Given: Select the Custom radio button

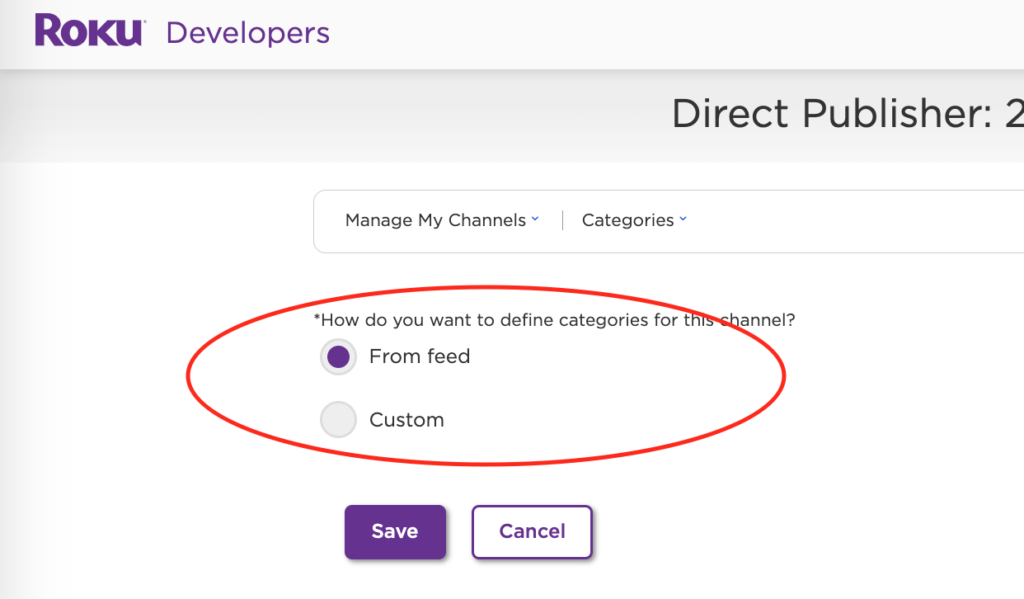Looking at the screenshot, I should (338, 420).
